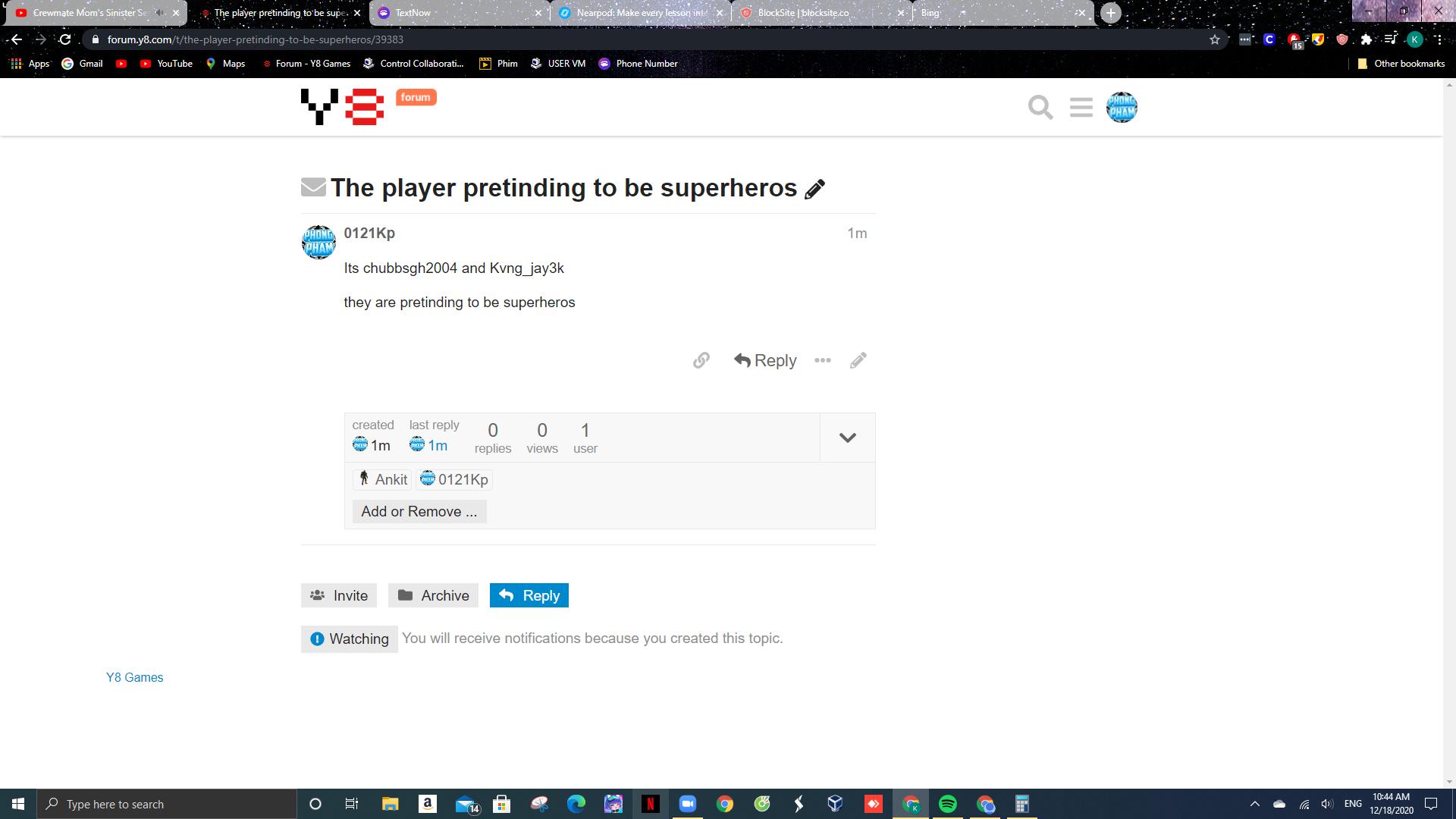Open Apps bookmark shortcut
The height and width of the screenshot is (819, 1456).
coord(30,64)
